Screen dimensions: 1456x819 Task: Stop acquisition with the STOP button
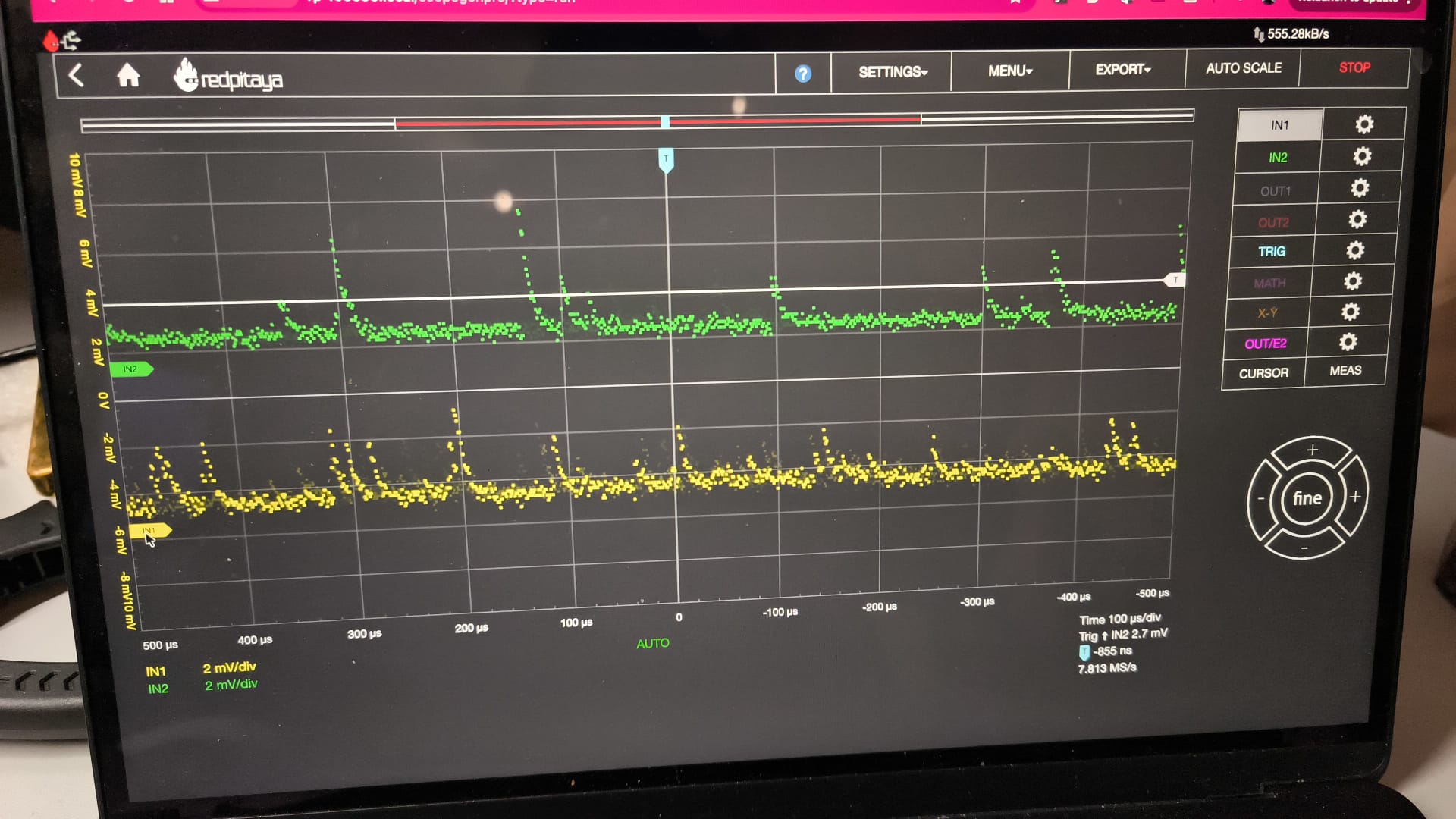[x=1354, y=67]
